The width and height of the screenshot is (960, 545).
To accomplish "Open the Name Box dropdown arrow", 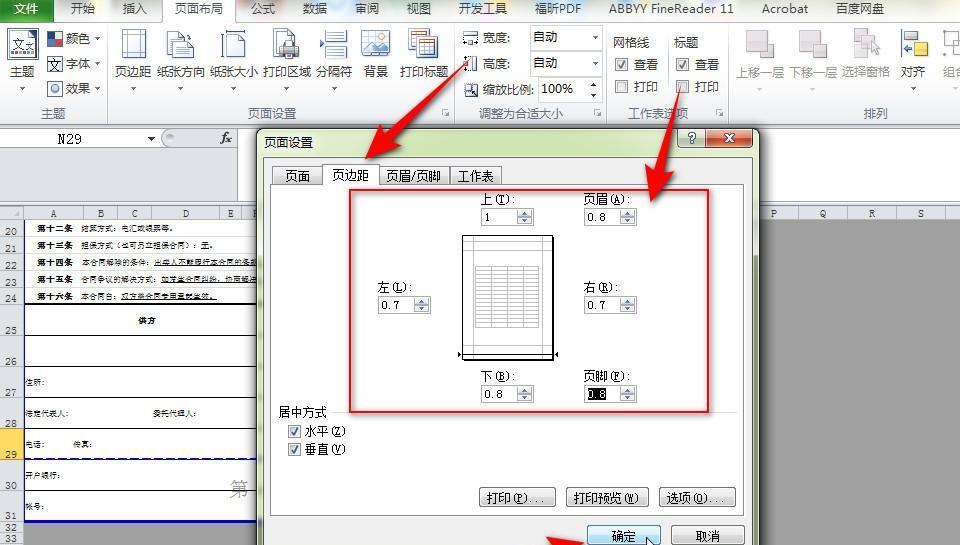I will [151, 139].
